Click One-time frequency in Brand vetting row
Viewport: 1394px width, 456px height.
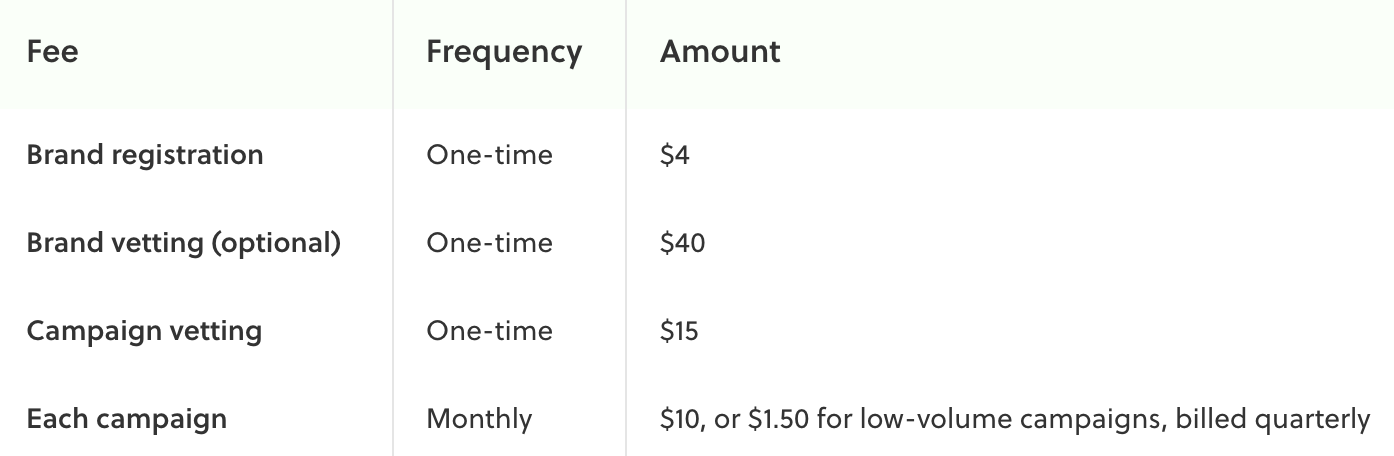(489, 243)
